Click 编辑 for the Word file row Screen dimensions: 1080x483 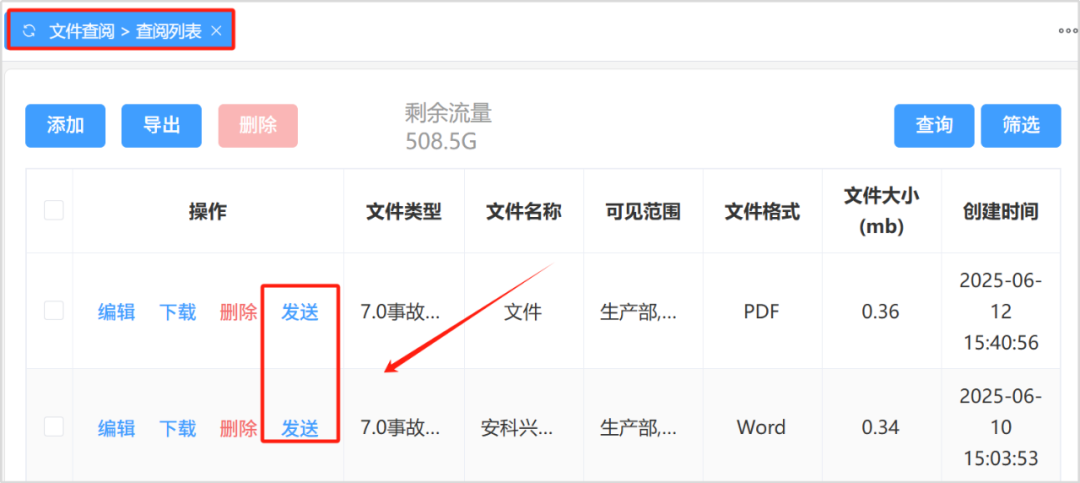116,428
